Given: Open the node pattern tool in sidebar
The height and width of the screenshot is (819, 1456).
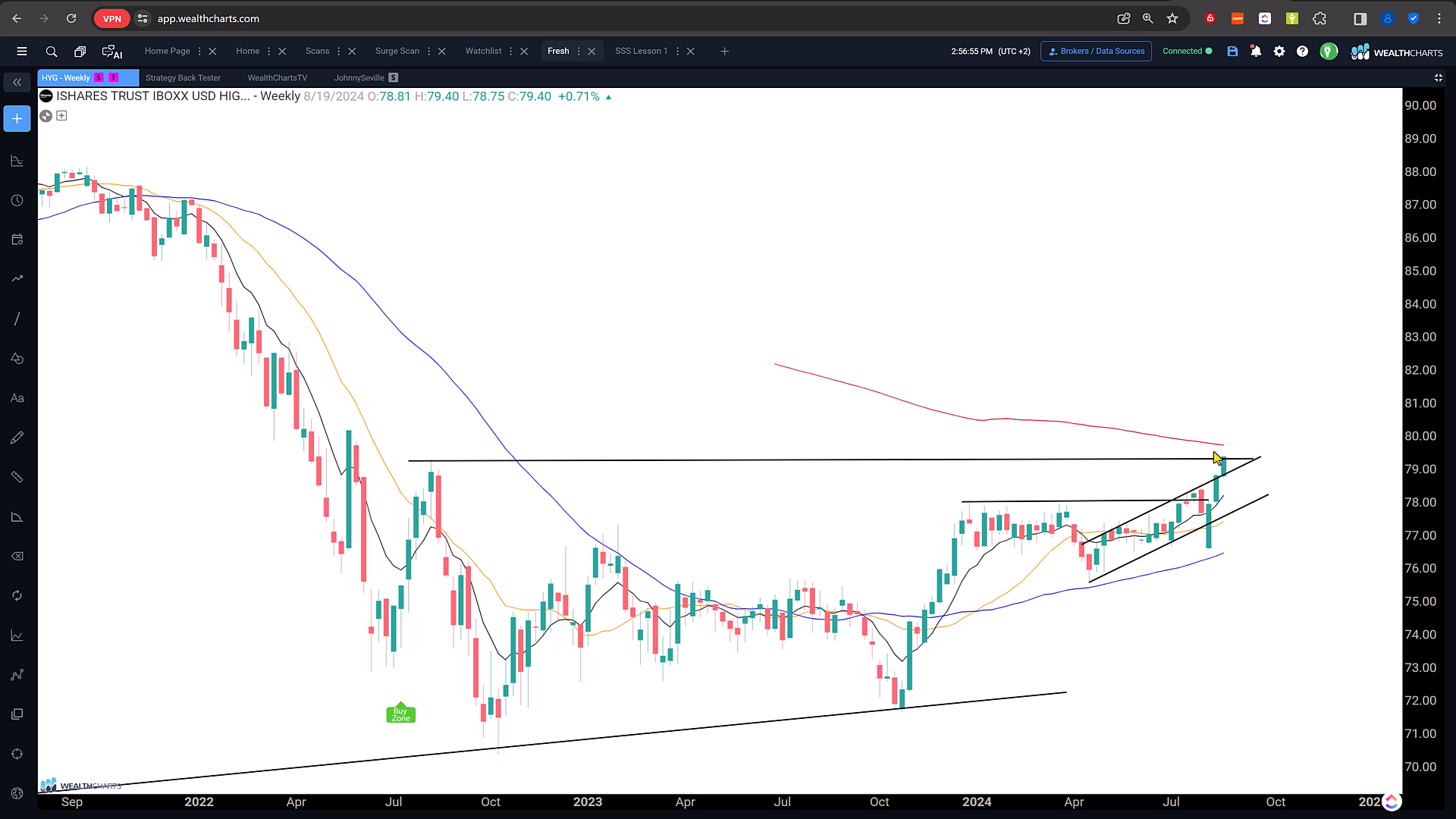Looking at the screenshot, I should [x=17, y=675].
